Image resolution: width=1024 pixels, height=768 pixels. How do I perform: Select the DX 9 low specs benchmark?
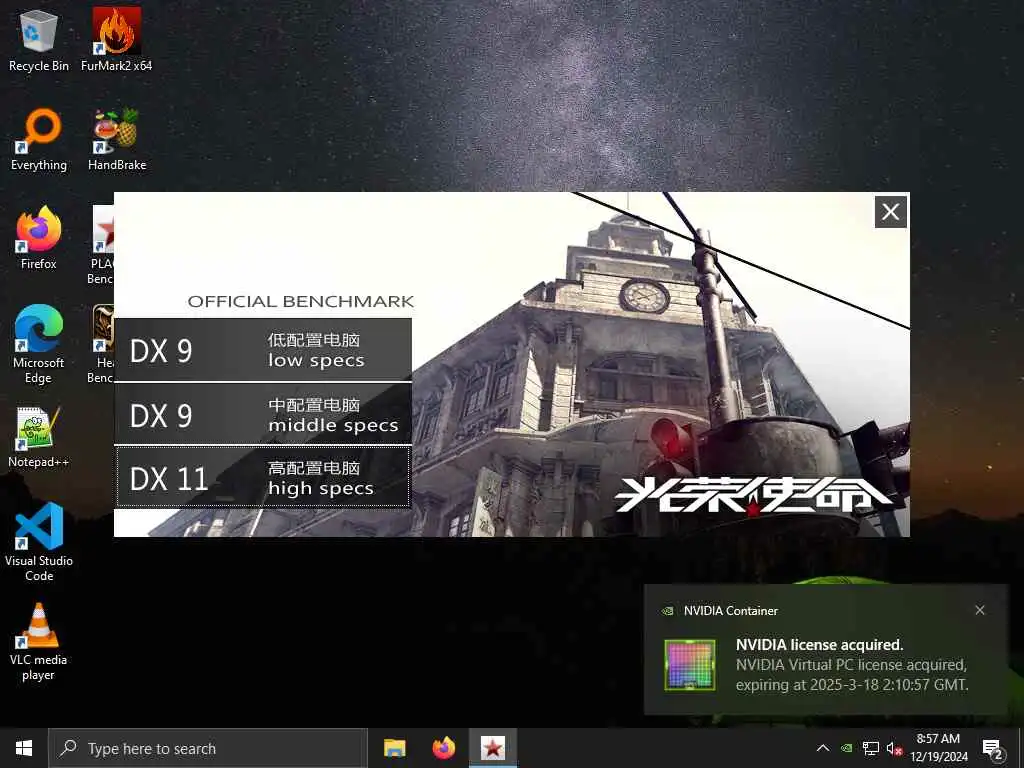coord(263,349)
